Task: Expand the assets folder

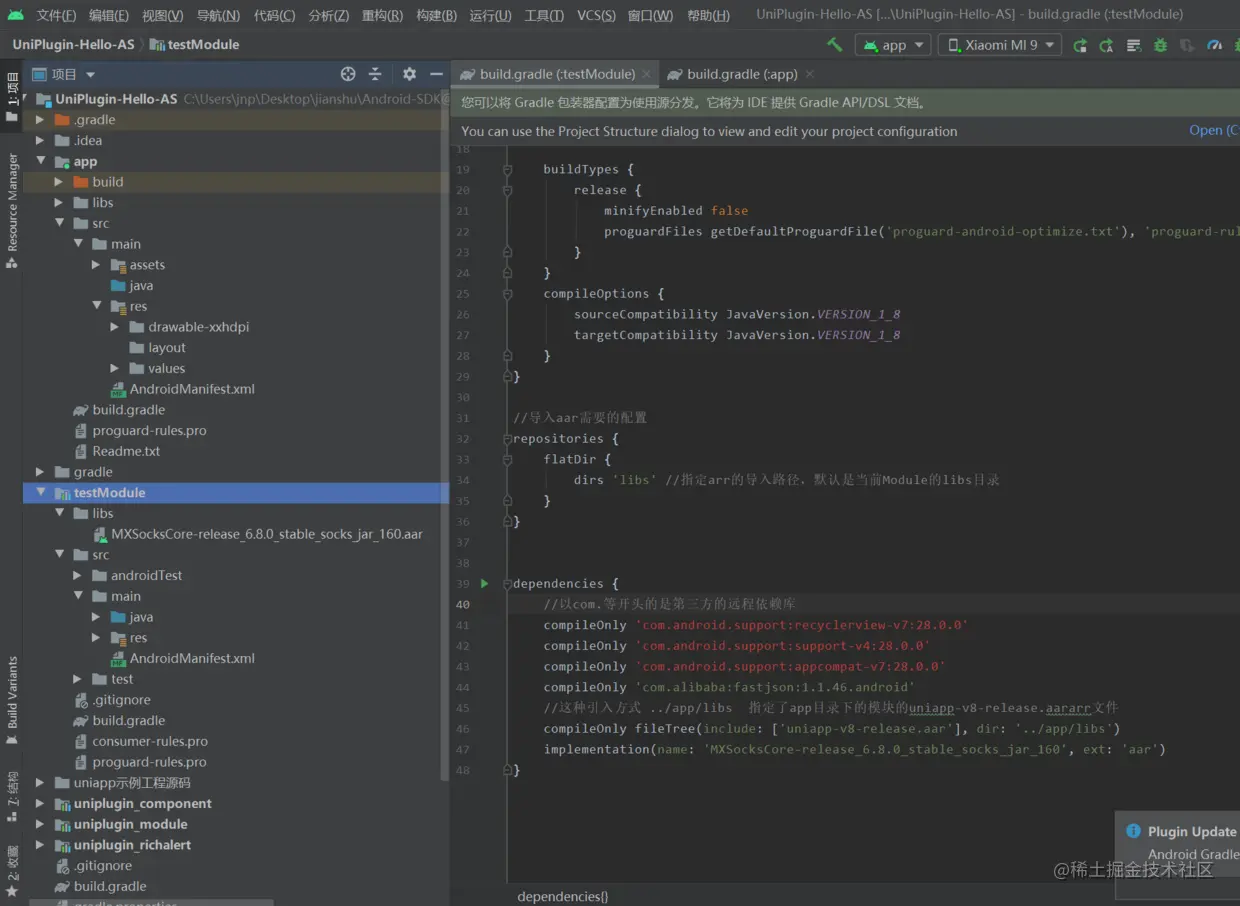Action: coord(96,265)
